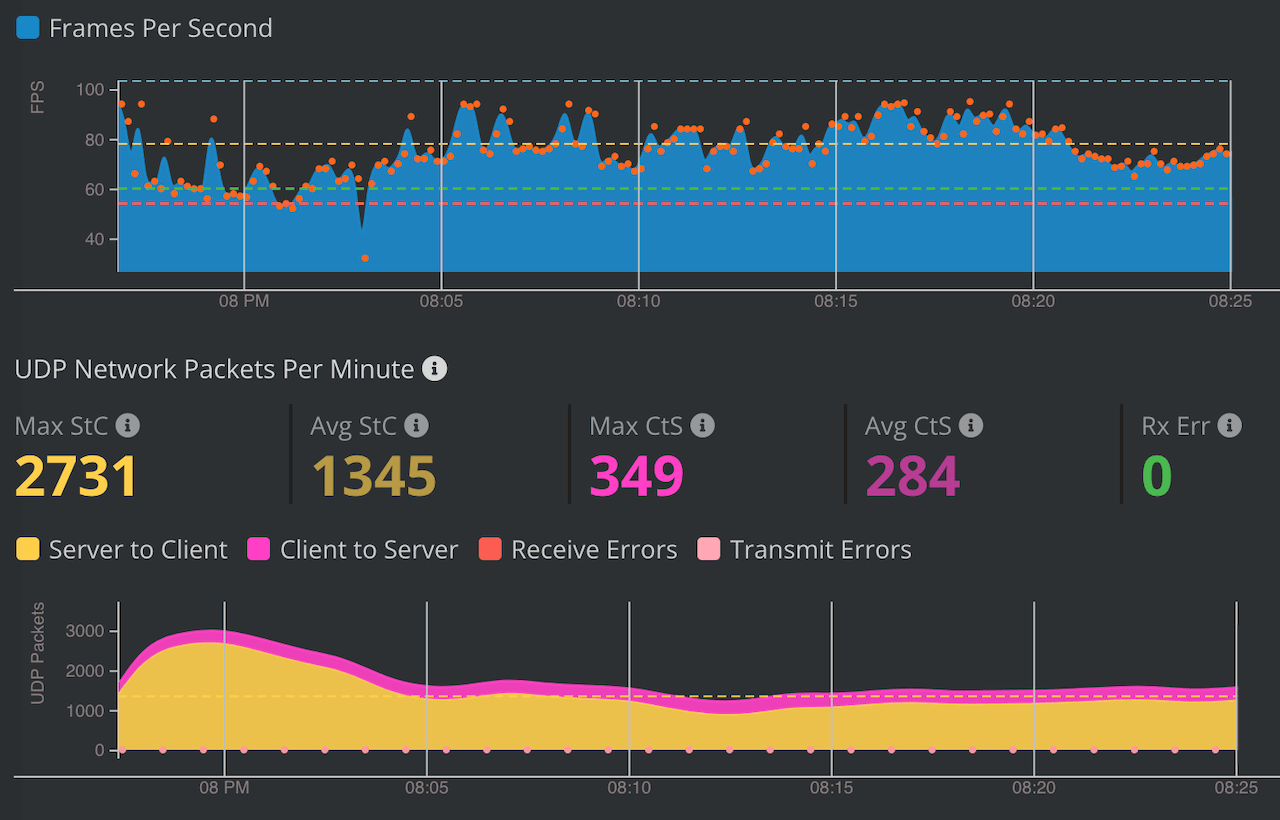Toggle the Frames Per Second legend series
This screenshot has height=820, width=1280.
tap(28, 28)
